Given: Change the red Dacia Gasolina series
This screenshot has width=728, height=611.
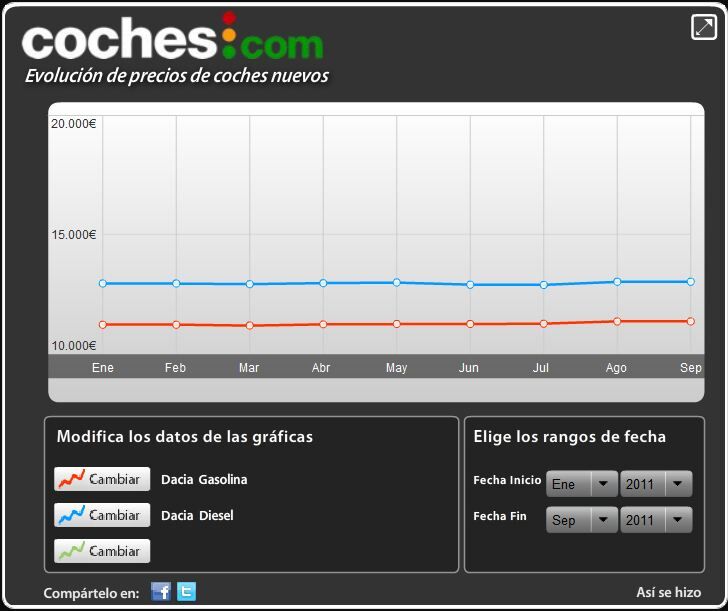Looking at the screenshot, I should [102, 479].
